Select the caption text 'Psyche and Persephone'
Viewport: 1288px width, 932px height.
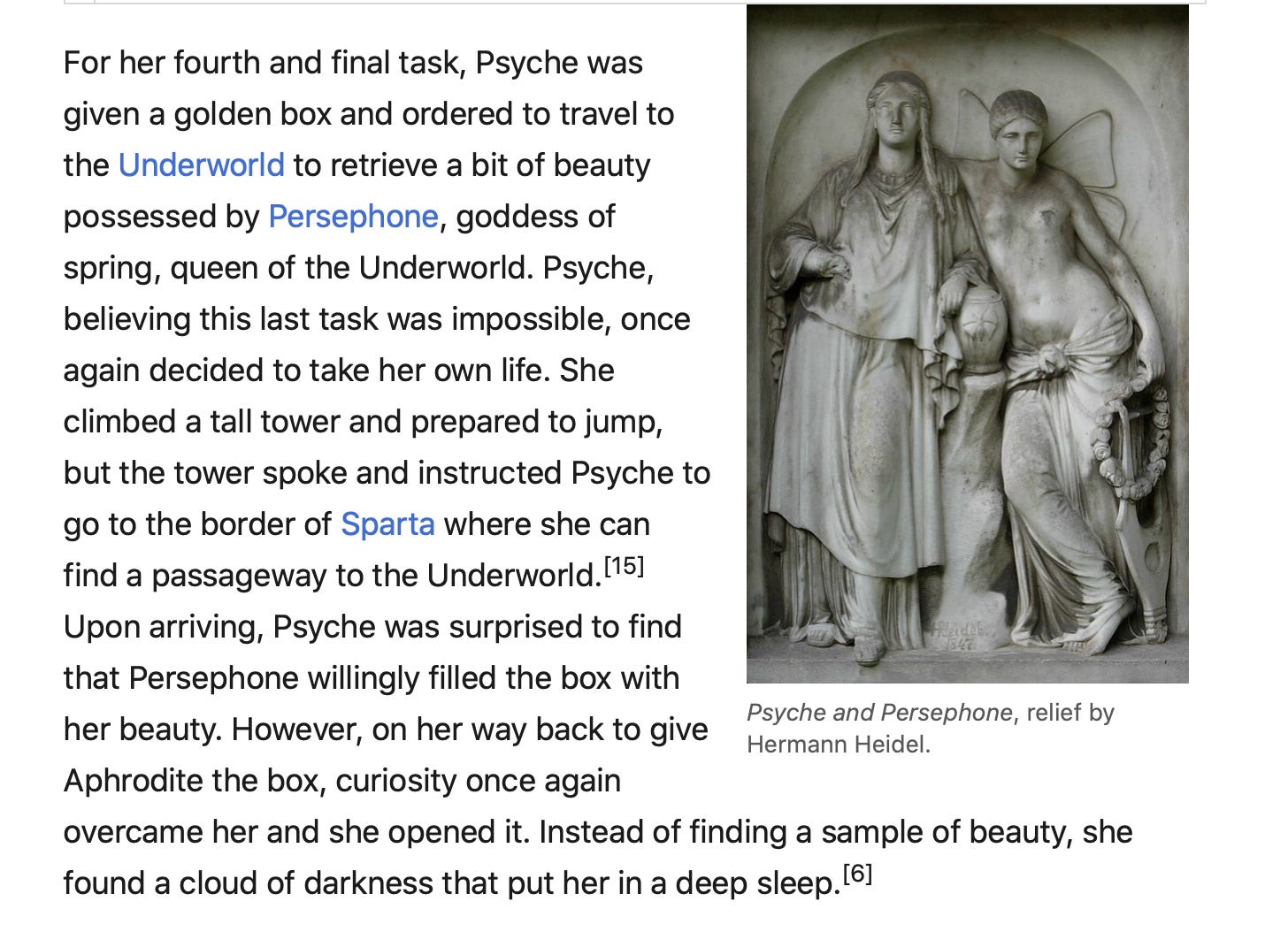coord(879,713)
